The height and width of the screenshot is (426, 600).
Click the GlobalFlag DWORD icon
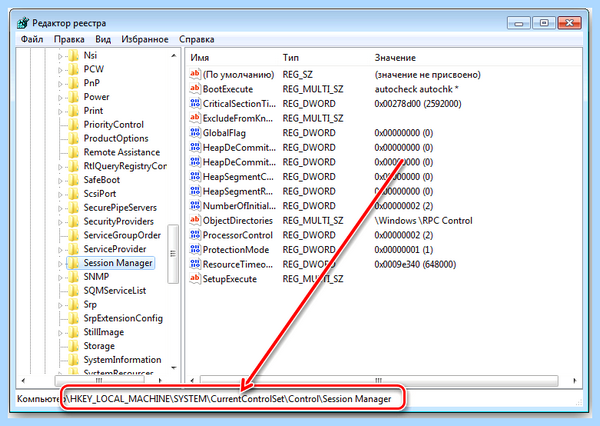coord(195,132)
